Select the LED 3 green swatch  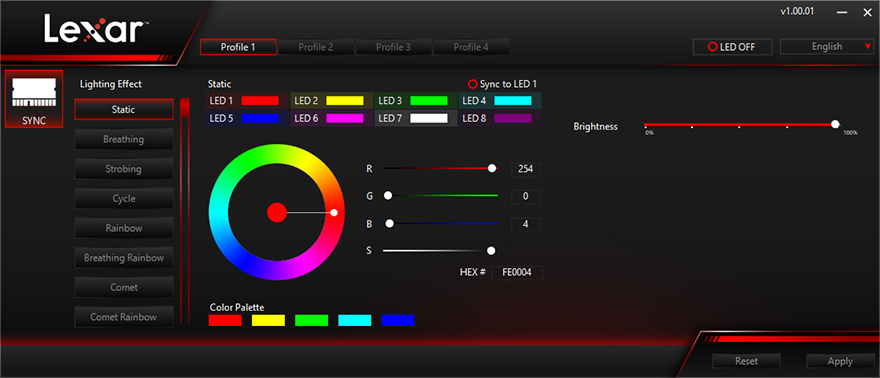pyautogui.click(x=429, y=101)
